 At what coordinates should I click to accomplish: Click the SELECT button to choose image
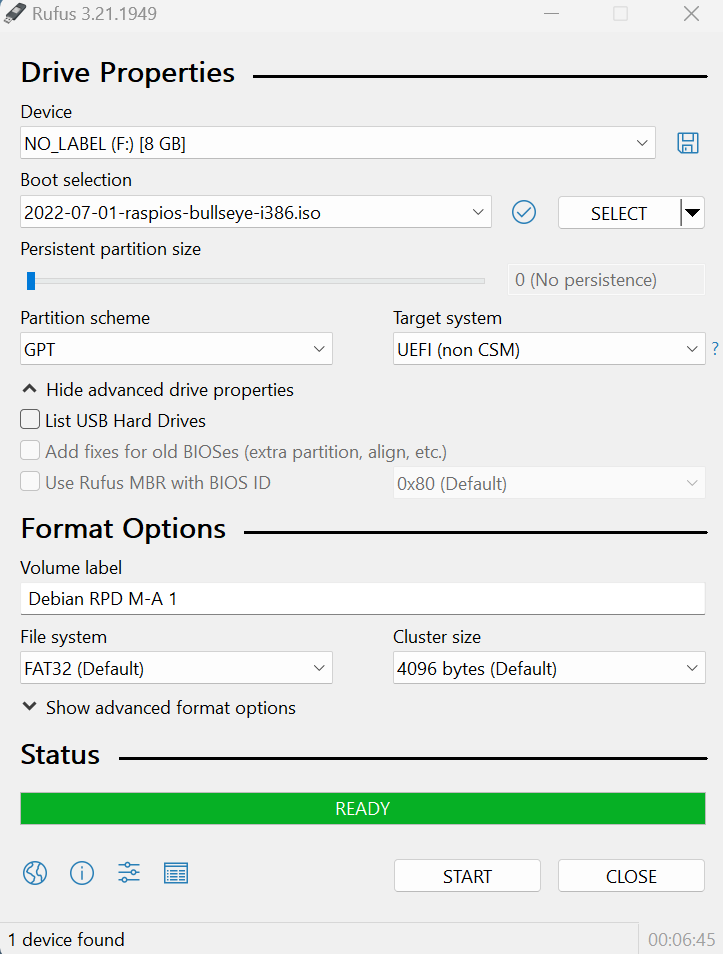click(618, 212)
